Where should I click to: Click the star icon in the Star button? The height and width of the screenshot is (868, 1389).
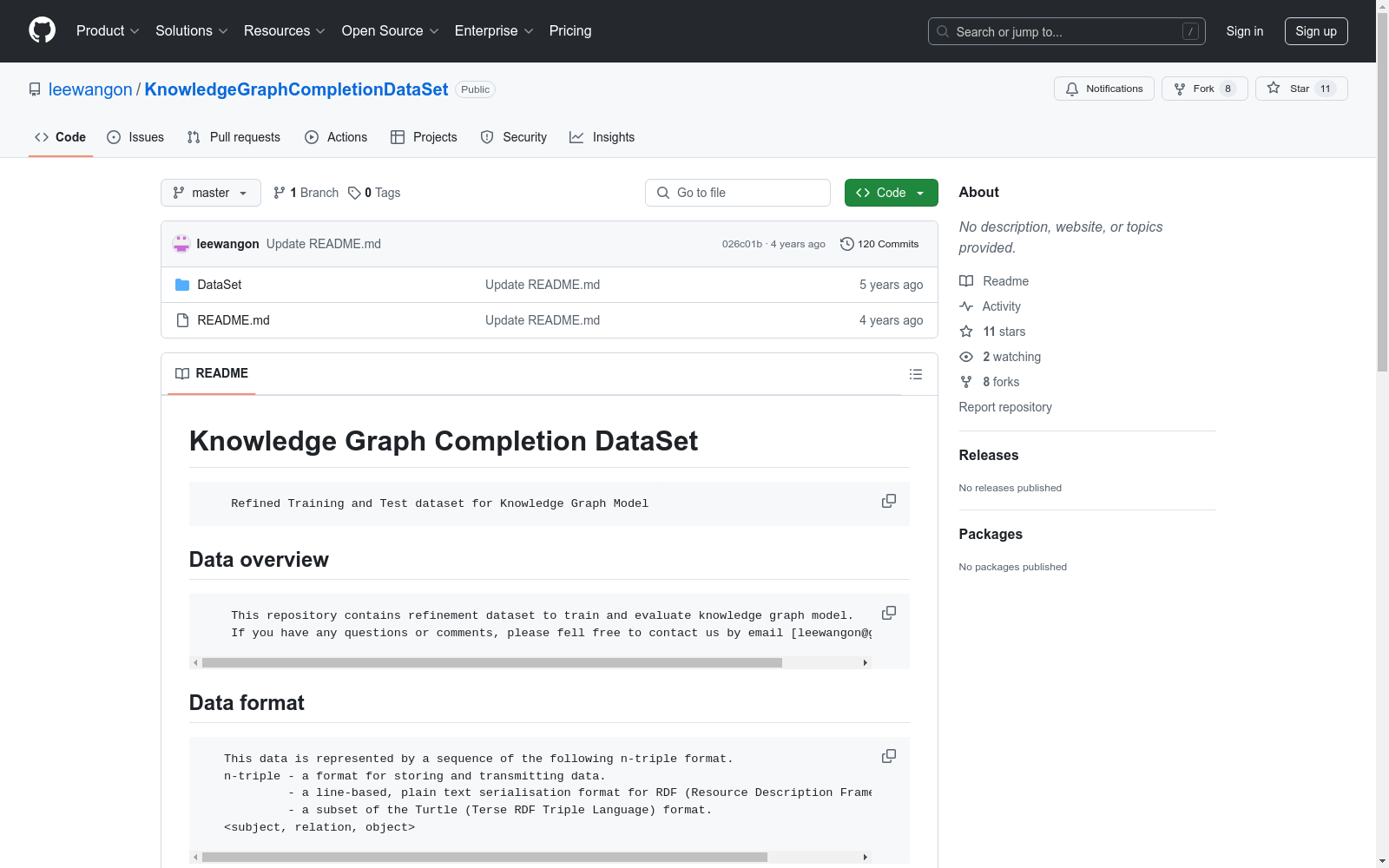click(x=1274, y=88)
